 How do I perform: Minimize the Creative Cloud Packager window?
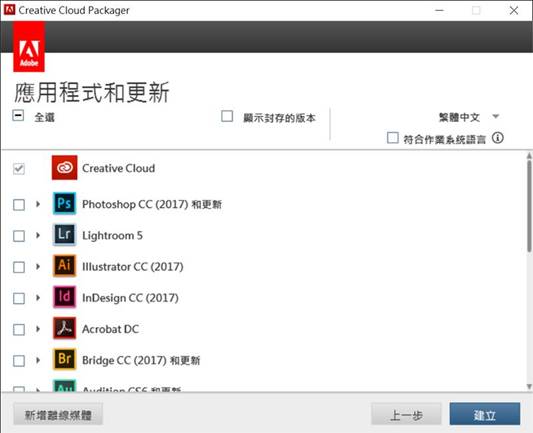pyautogui.click(x=440, y=11)
